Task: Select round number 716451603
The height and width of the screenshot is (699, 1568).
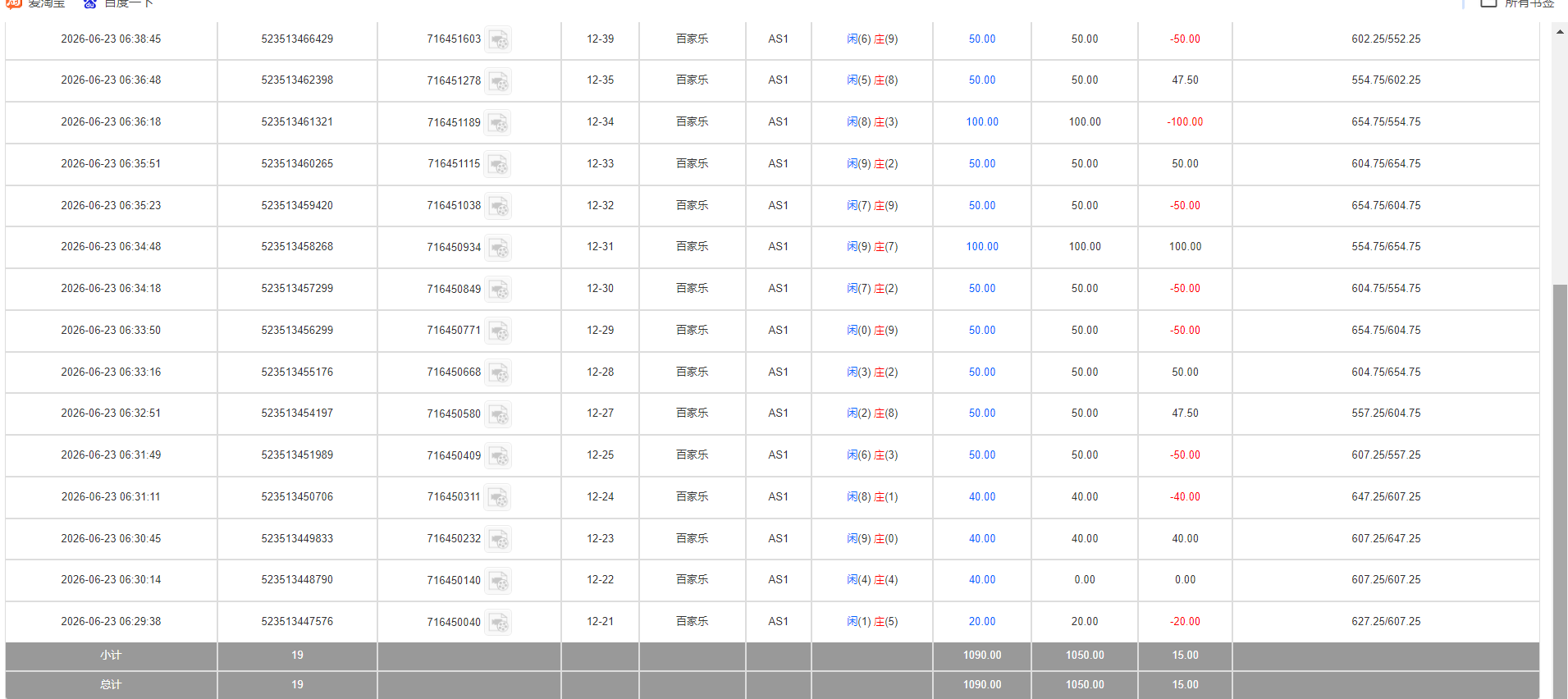Action: 454,39
